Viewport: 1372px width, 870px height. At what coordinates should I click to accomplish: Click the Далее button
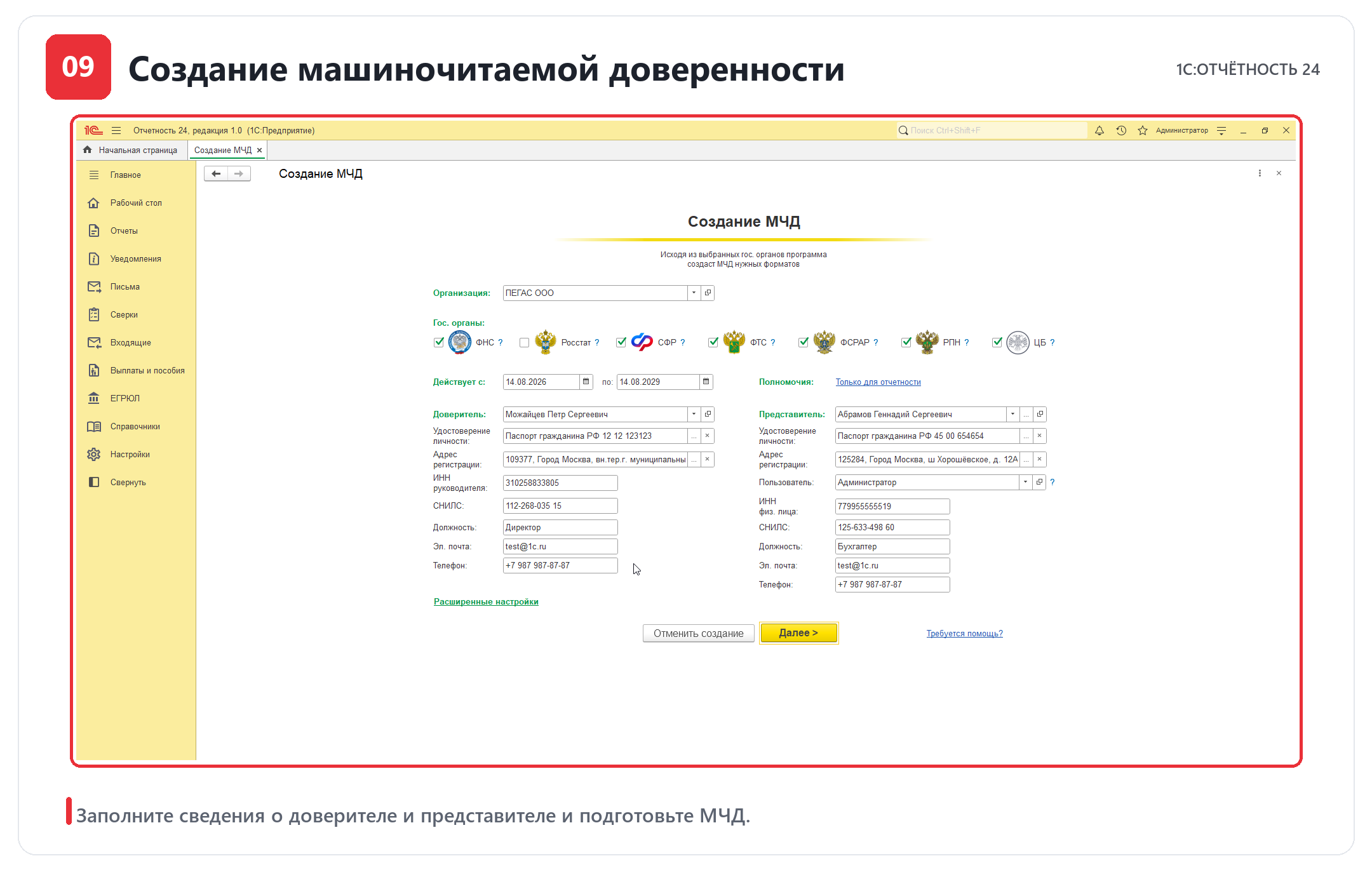pyautogui.click(x=798, y=633)
